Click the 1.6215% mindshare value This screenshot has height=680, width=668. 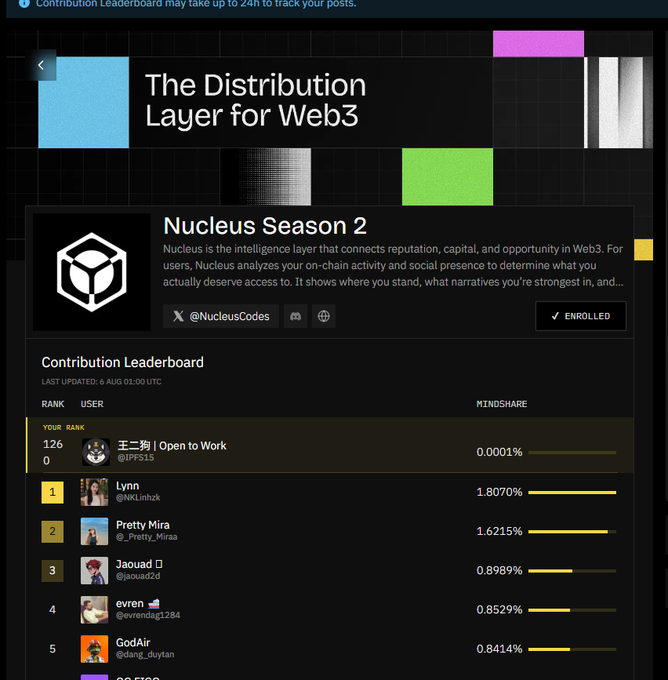click(x=499, y=531)
